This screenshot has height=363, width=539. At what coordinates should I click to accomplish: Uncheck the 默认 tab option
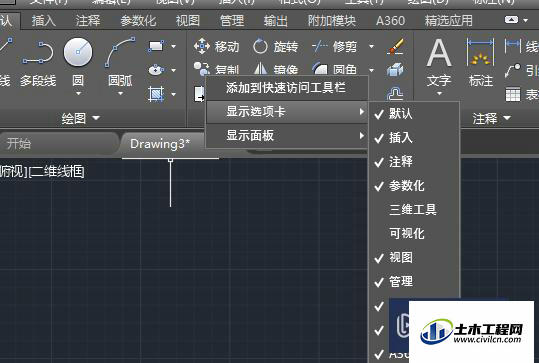point(414,114)
